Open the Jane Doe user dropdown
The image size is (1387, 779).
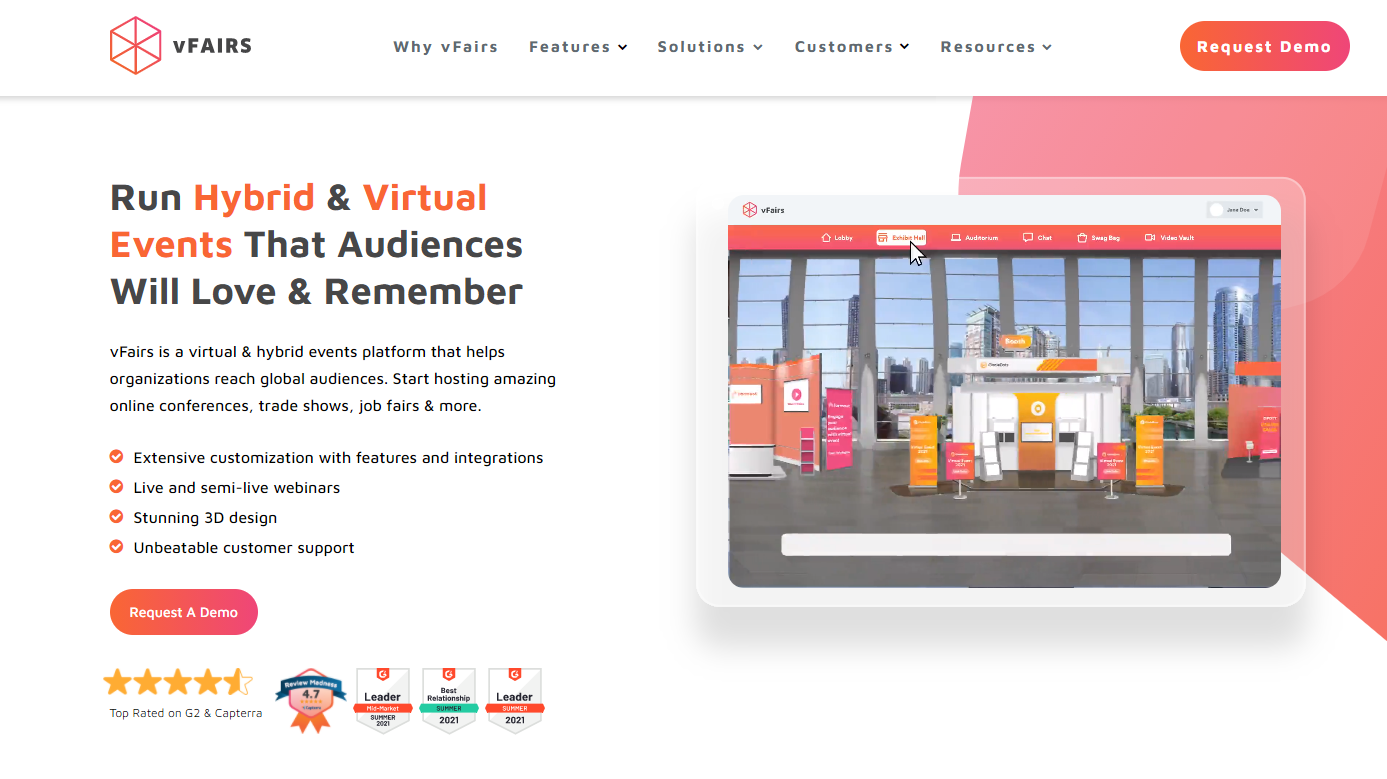tap(1235, 210)
